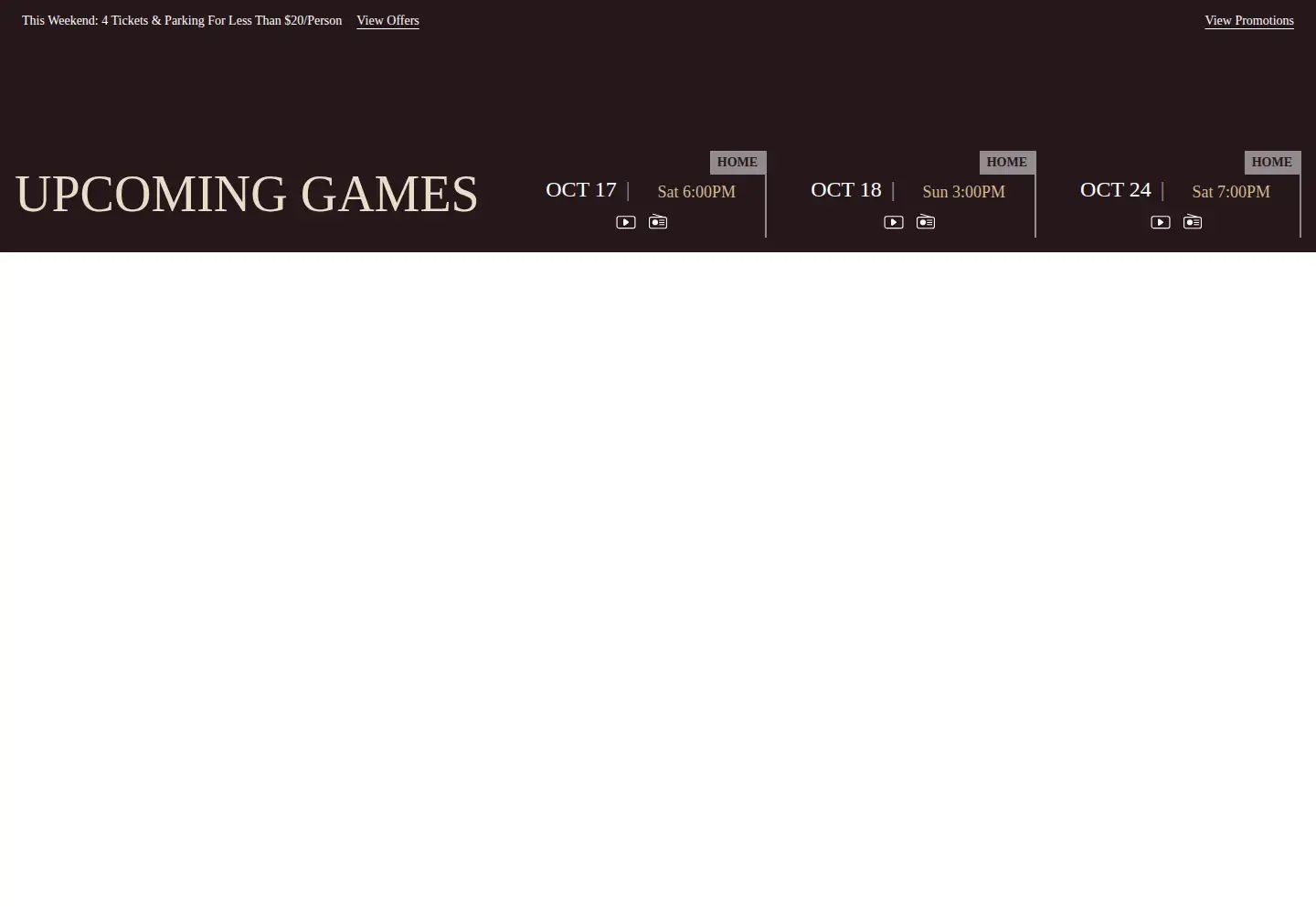Select the Sun 3:00PM game time
Image resolution: width=1316 pixels, height=914 pixels.
964,192
